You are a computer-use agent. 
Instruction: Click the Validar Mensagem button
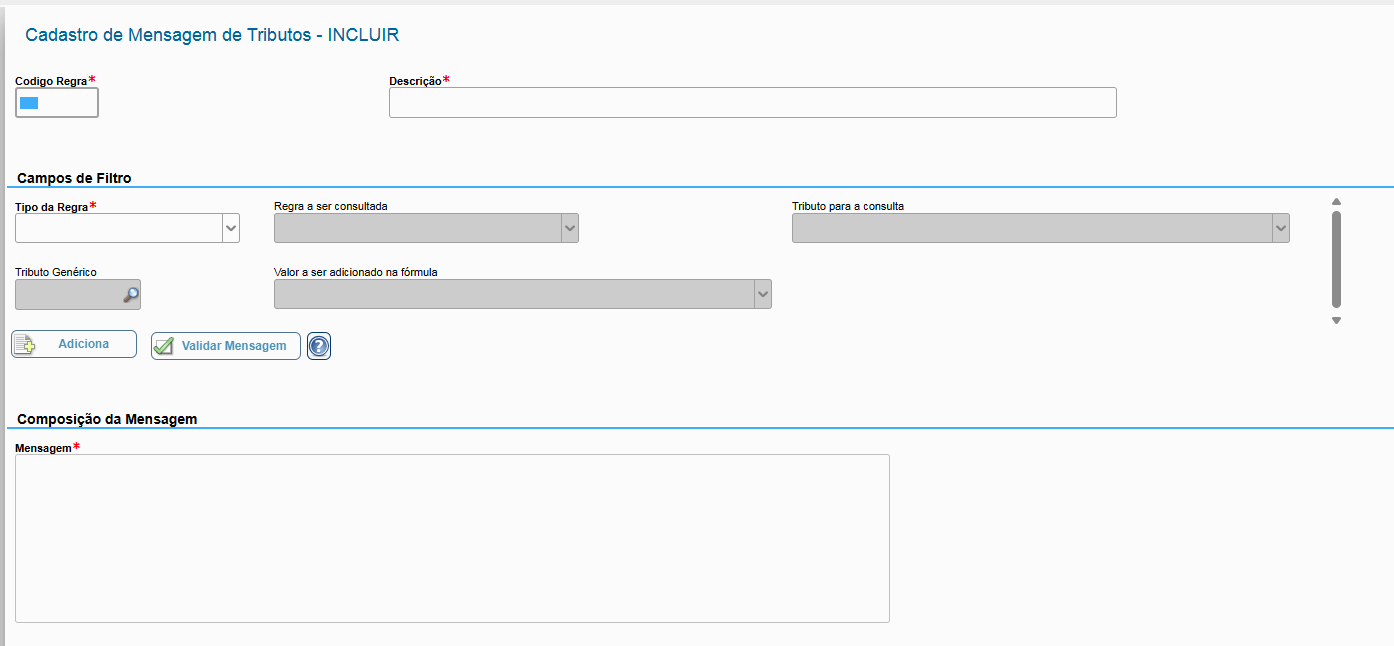(x=226, y=346)
